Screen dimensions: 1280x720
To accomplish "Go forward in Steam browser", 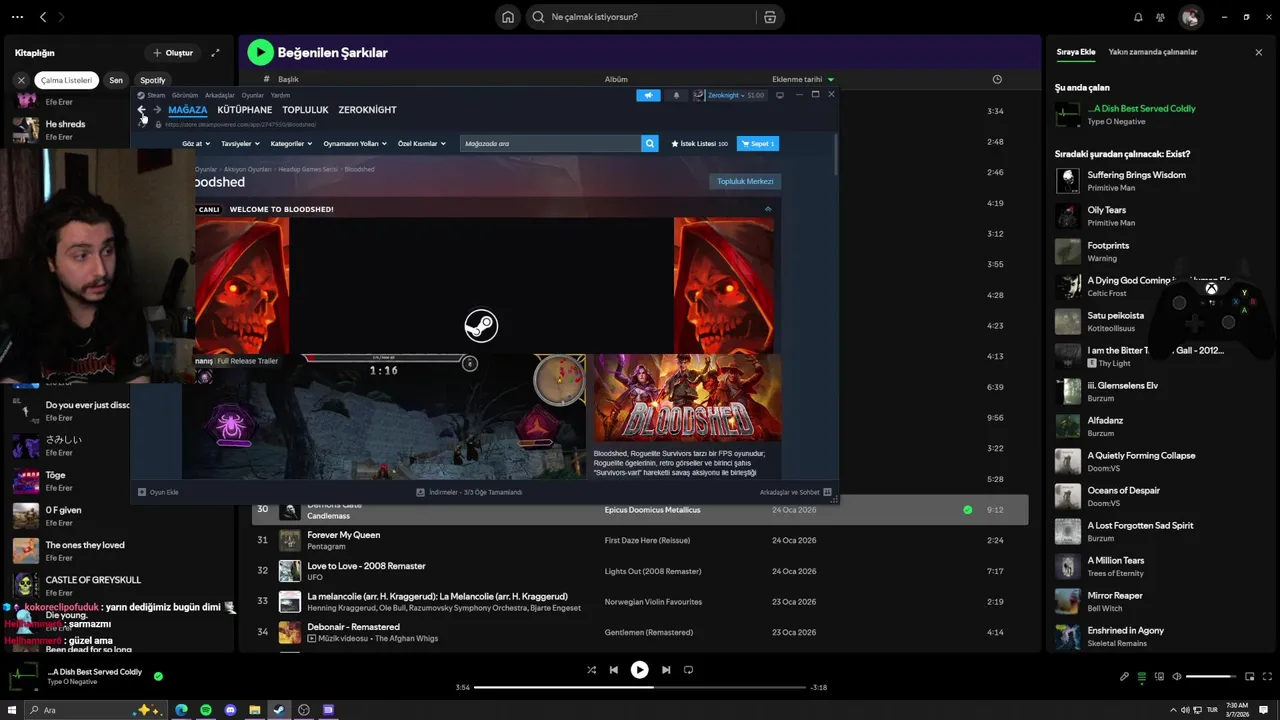I will coord(157,110).
